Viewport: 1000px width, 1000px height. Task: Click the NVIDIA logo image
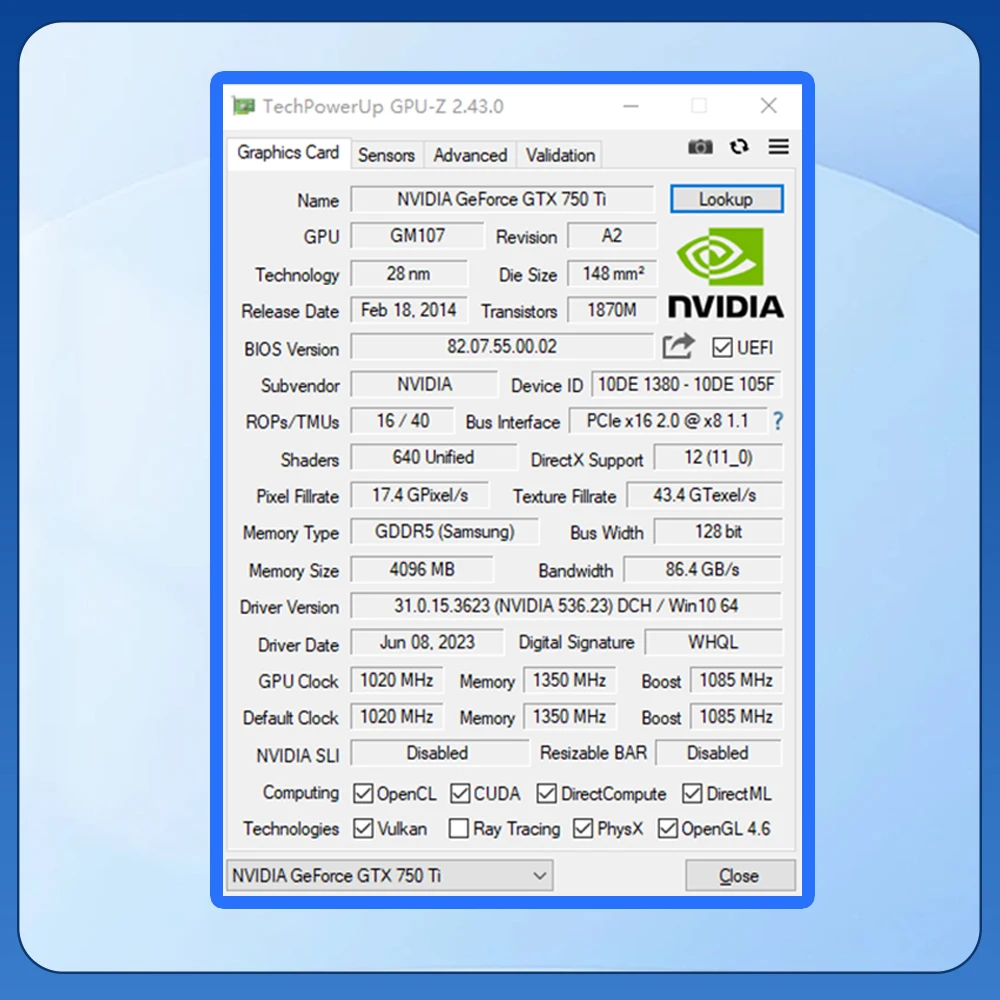point(726,272)
